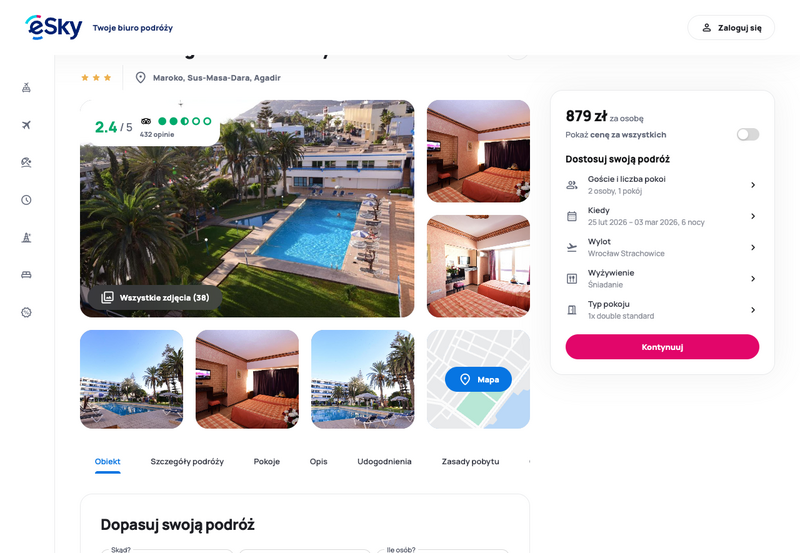The width and height of the screenshot is (800, 553).
Task: Expand the Wyżywienie meal option
Action: 662,279
